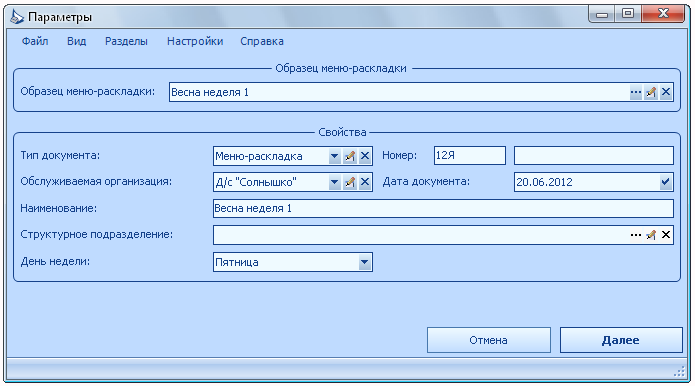Edit Структурное подразделение with pencil icon
The width and height of the screenshot is (695, 386).
[651, 235]
